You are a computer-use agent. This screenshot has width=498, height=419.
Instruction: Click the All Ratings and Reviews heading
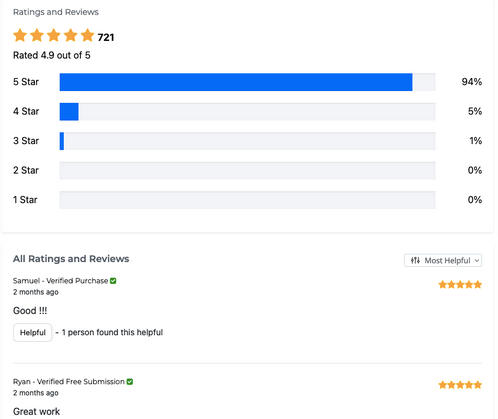tap(71, 259)
